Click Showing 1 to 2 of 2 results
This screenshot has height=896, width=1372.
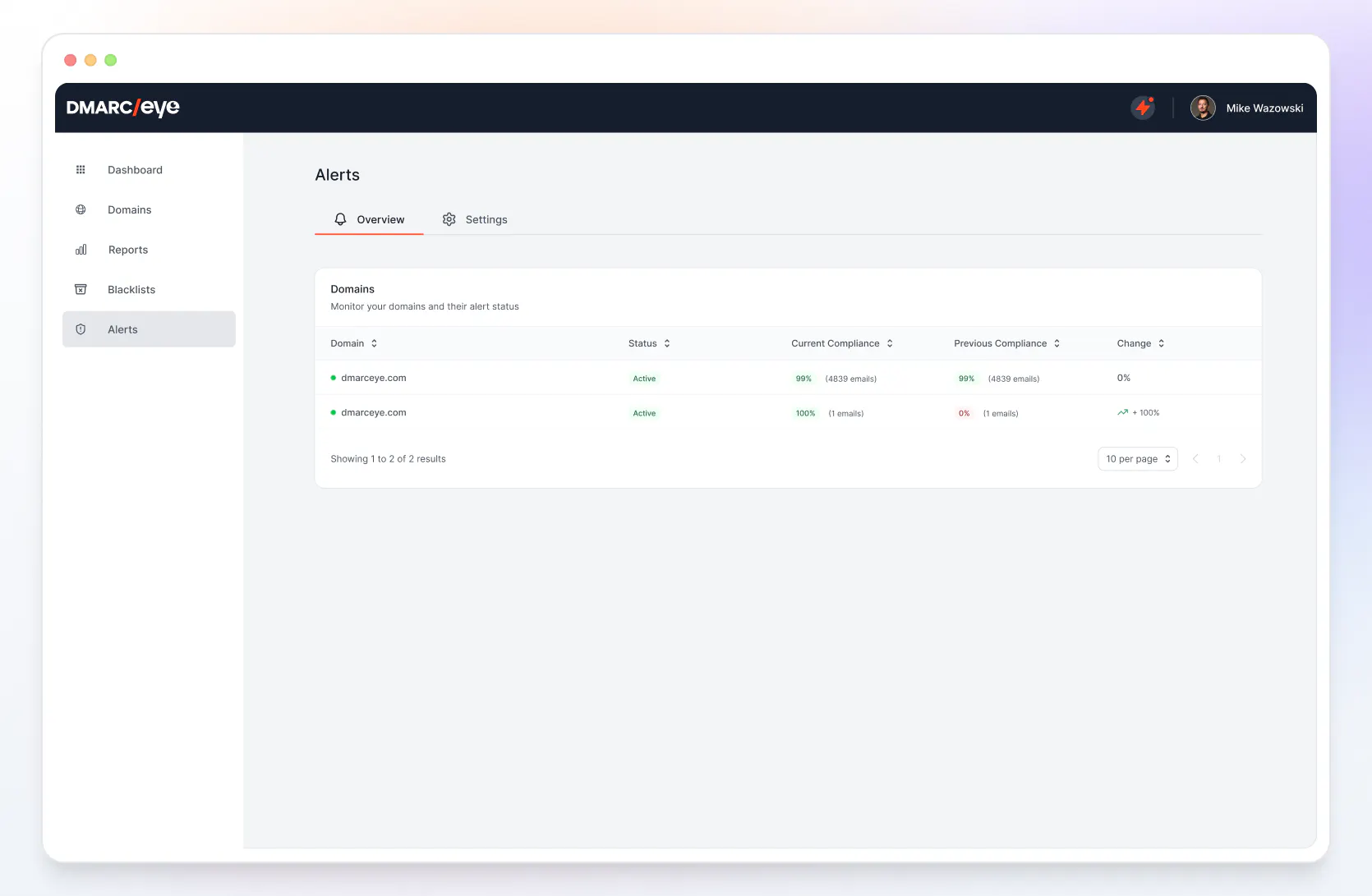388,459
